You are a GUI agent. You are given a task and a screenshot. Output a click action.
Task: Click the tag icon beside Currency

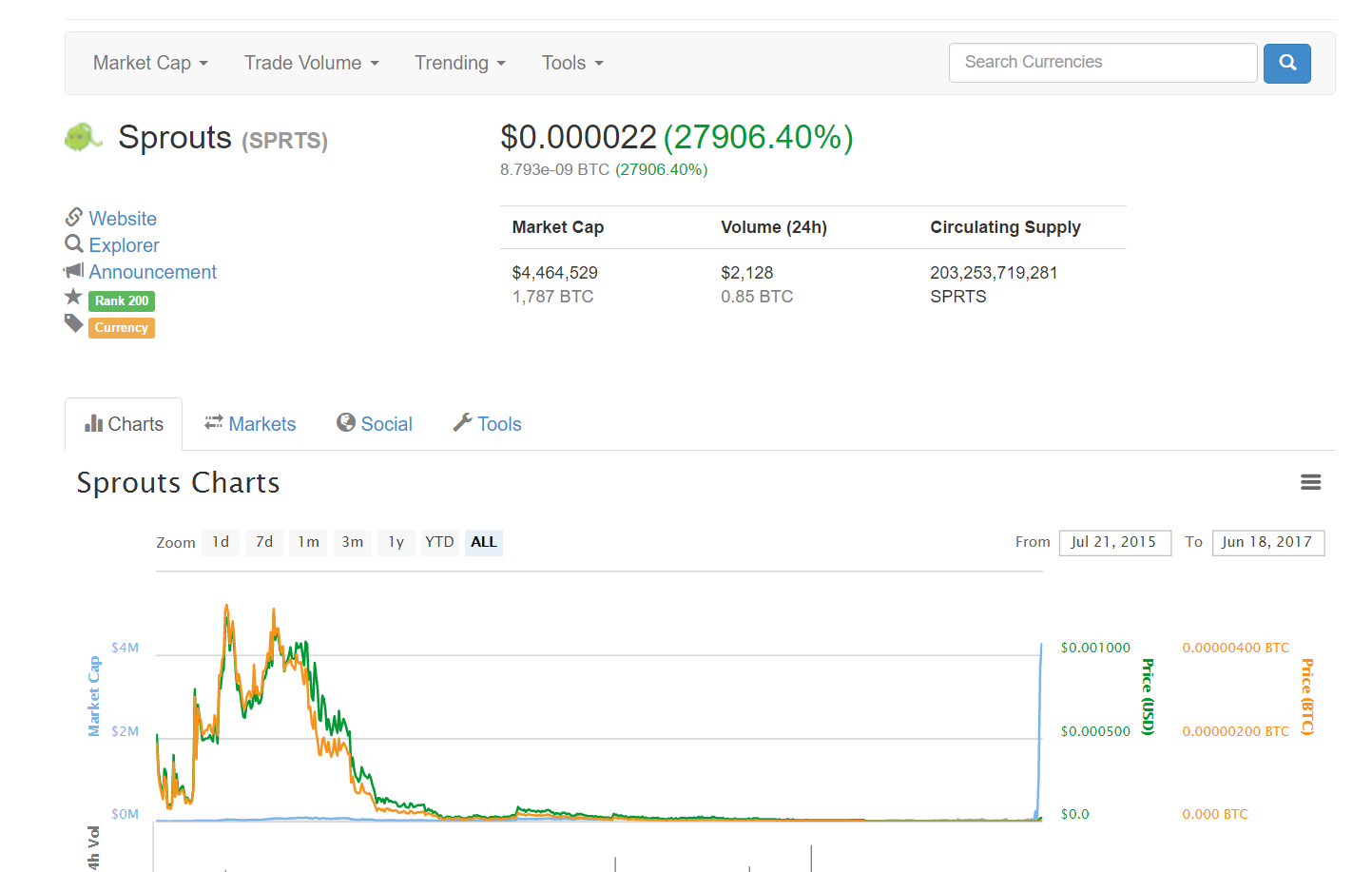point(73,324)
